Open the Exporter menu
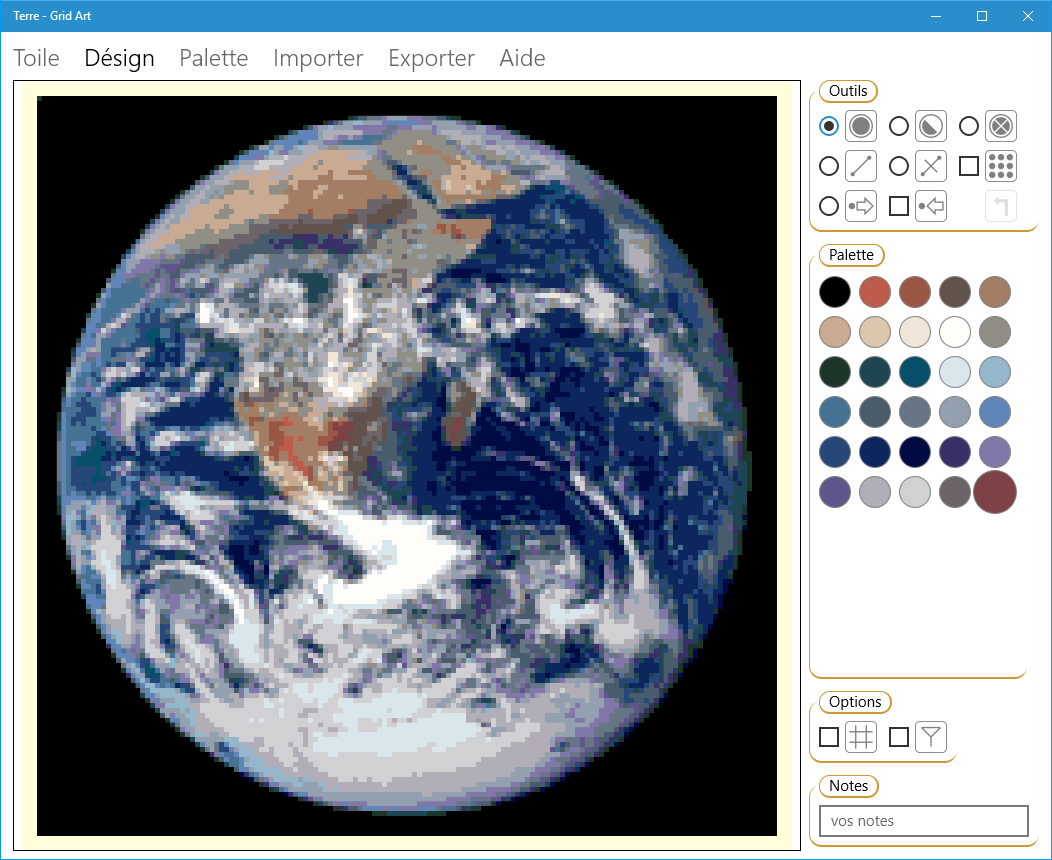 [431, 58]
